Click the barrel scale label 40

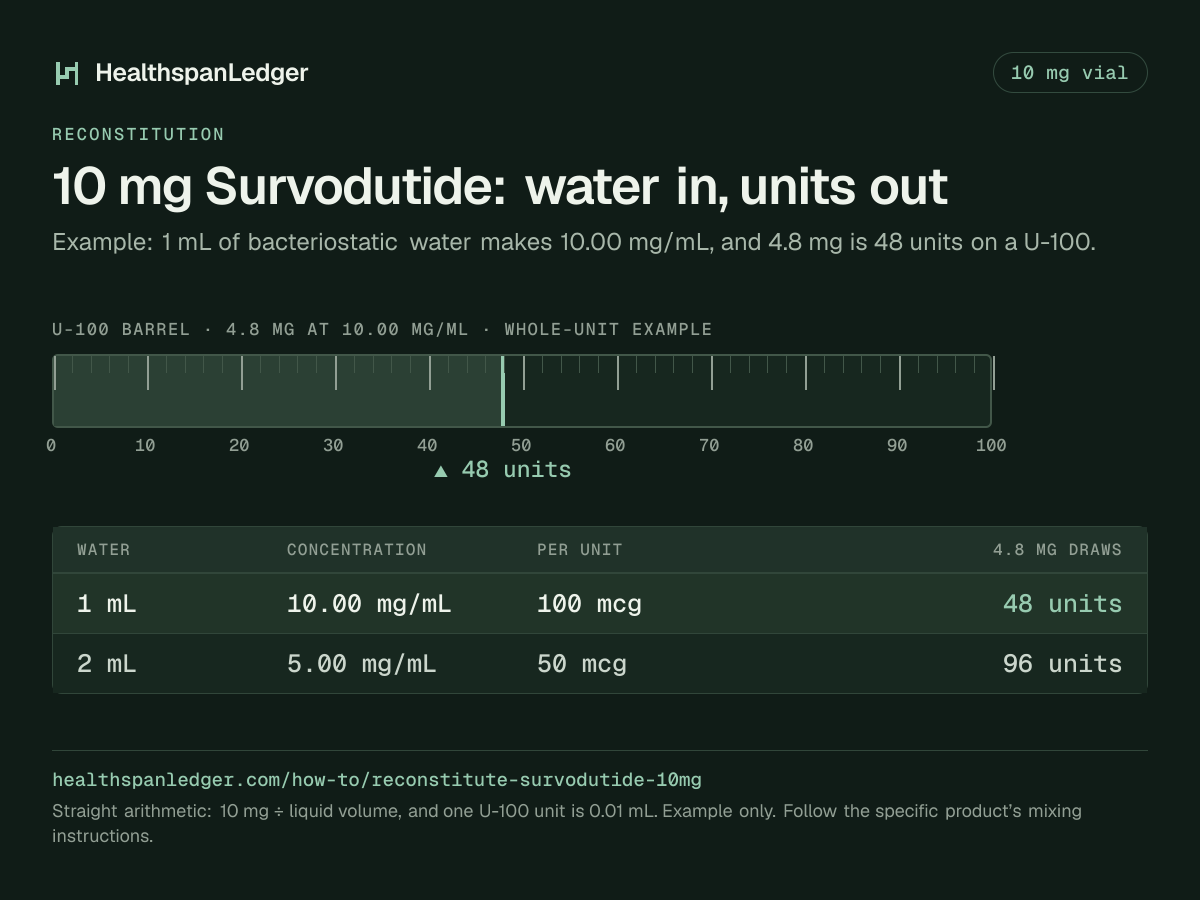(427, 445)
